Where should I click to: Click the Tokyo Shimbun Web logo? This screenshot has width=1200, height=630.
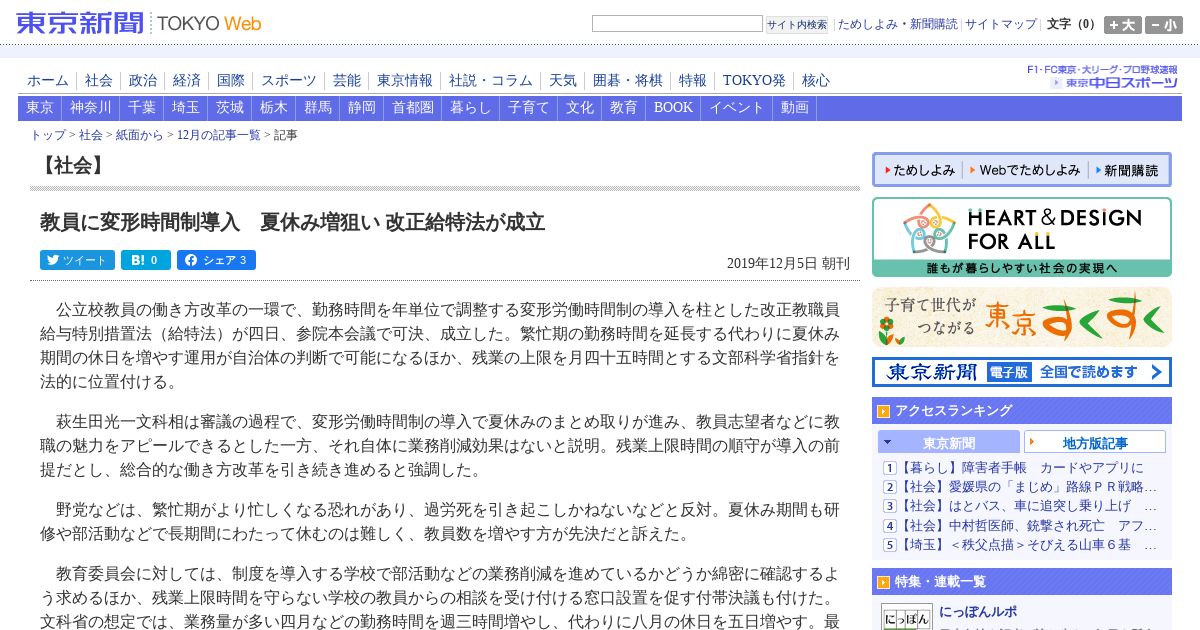139,23
